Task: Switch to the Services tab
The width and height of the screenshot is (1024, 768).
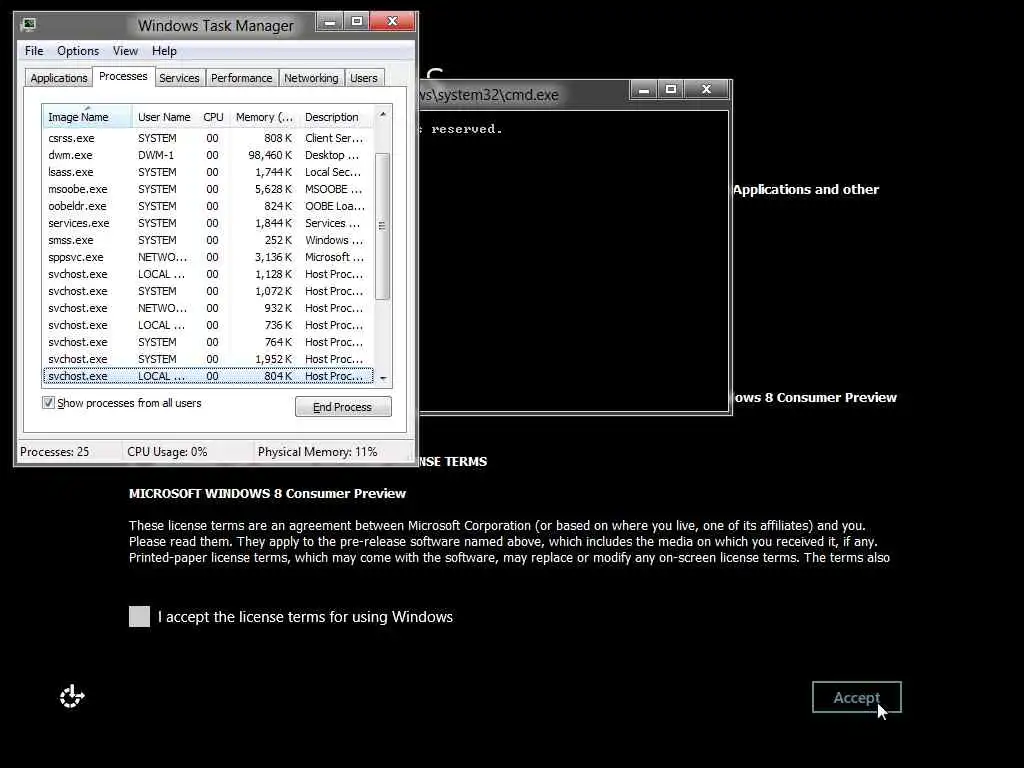Action: click(x=179, y=78)
